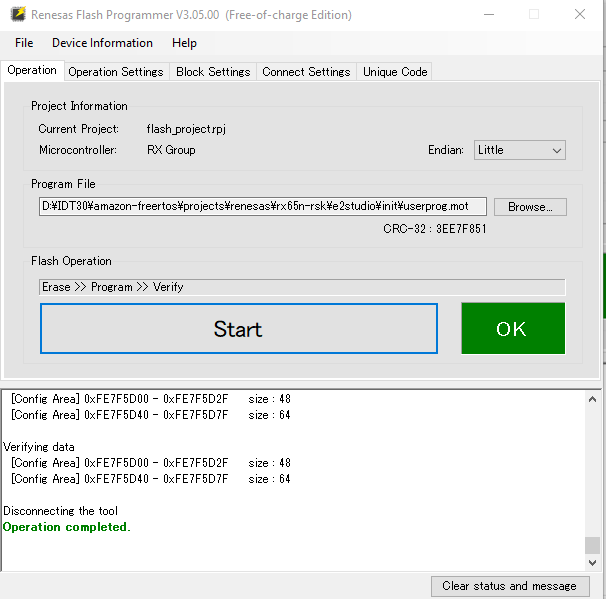Click the Clear status and message button

[509, 586]
